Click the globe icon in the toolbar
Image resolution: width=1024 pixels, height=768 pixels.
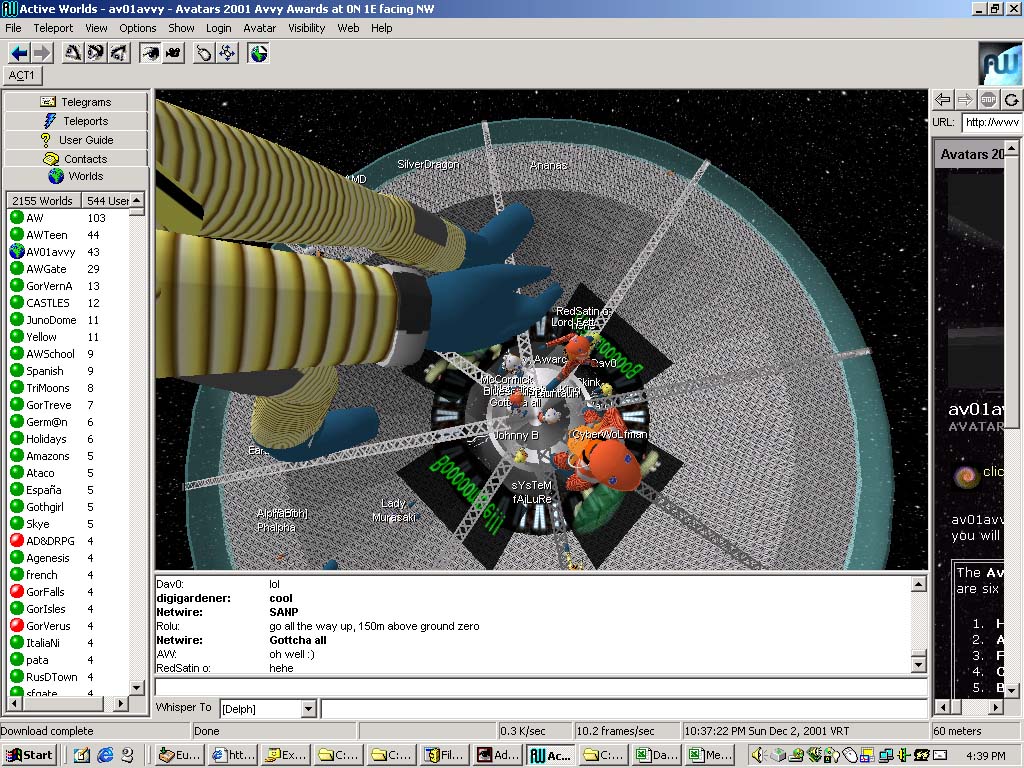(259, 53)
